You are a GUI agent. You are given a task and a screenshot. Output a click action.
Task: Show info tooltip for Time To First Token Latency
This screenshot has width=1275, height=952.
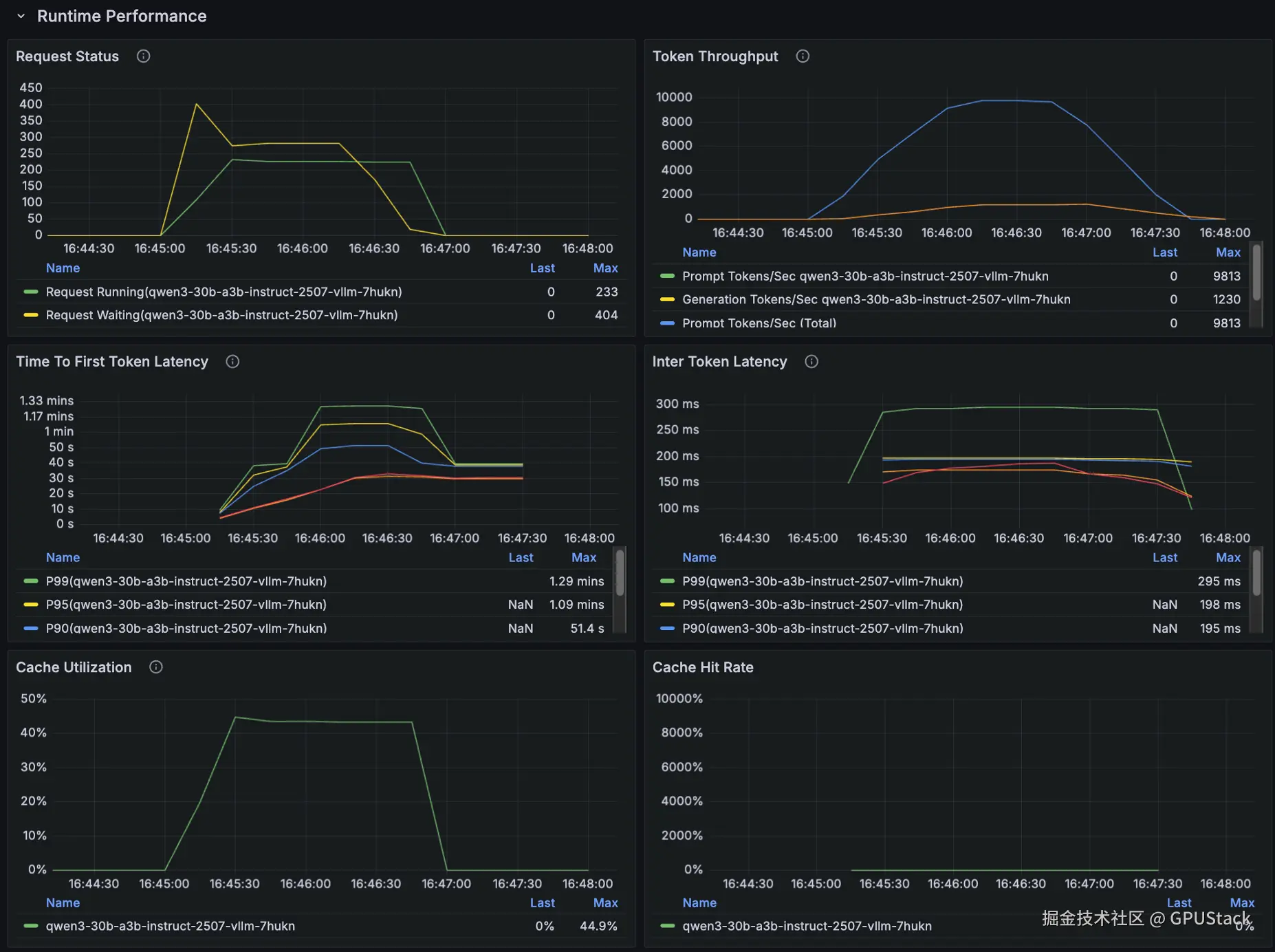(x=232, y=362)
